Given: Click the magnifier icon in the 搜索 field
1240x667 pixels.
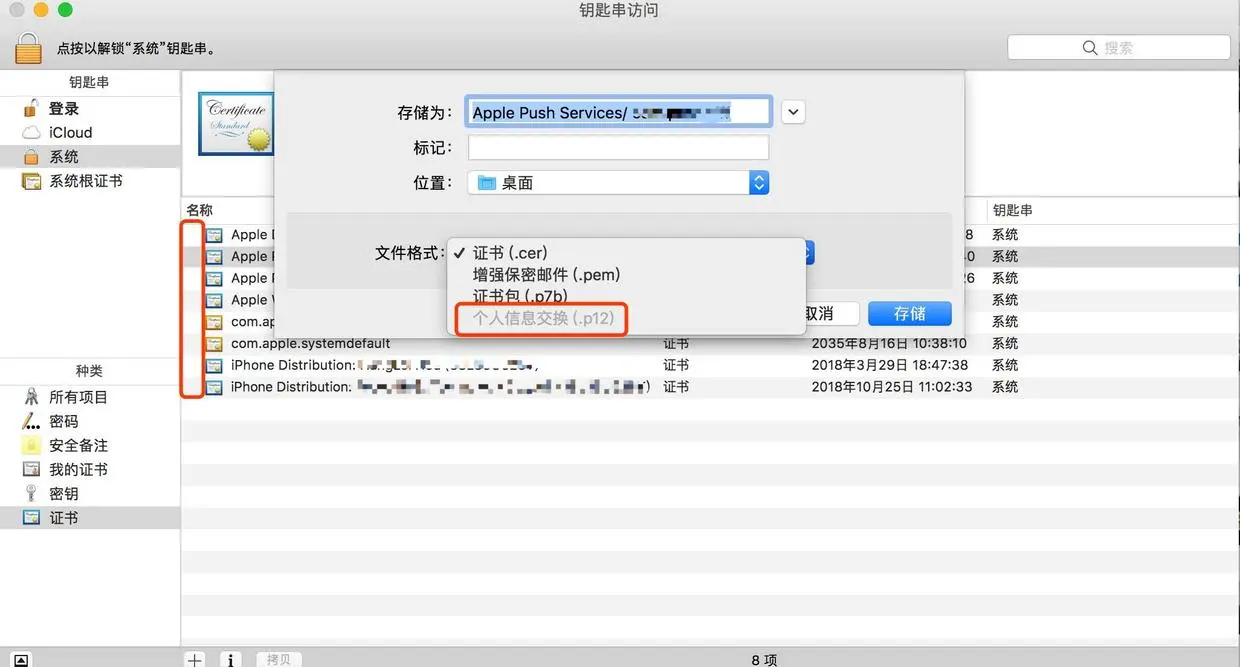Looking at the screenshot, I should 1089,46.
